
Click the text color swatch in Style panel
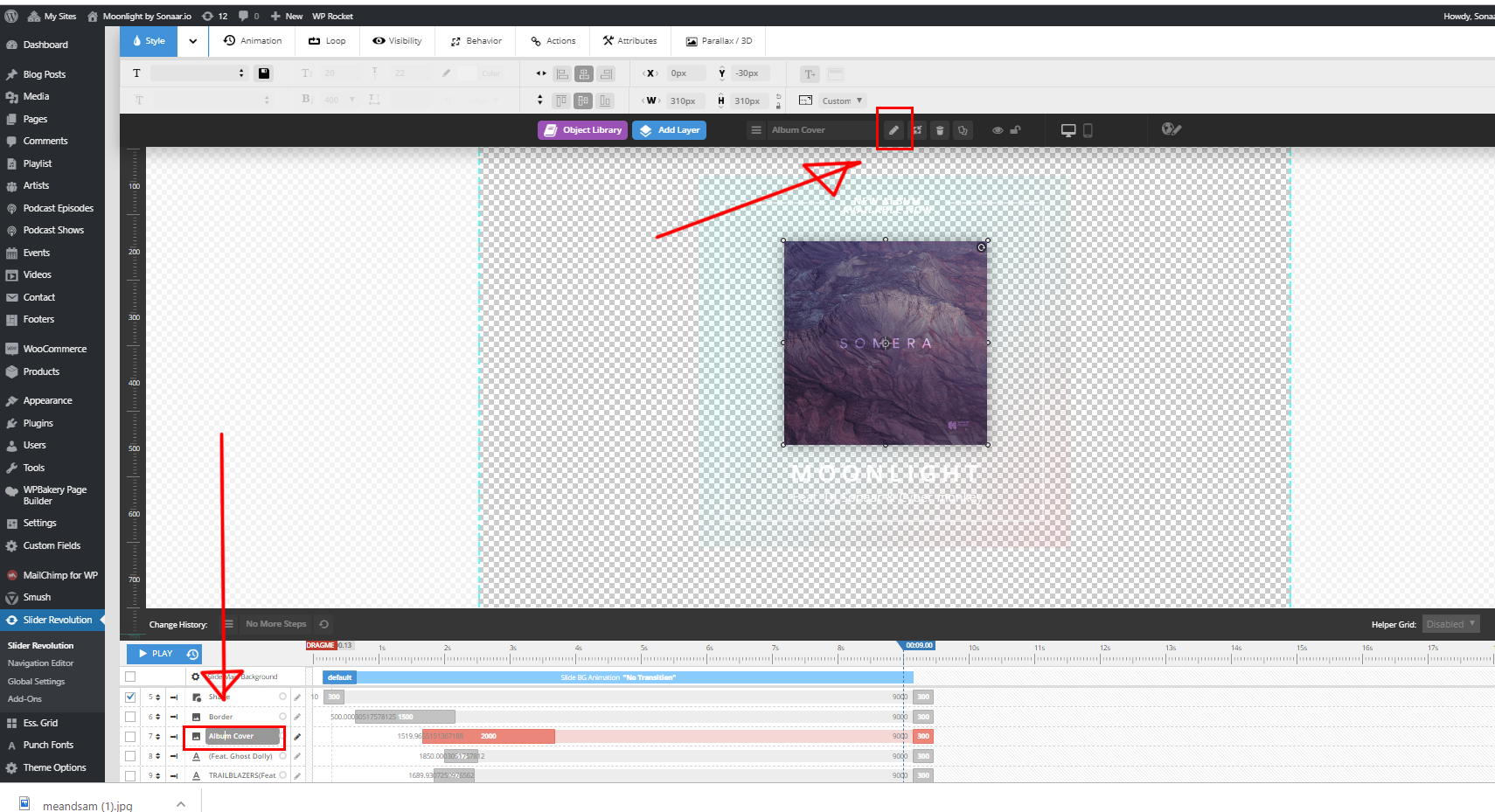coord(468,73)
